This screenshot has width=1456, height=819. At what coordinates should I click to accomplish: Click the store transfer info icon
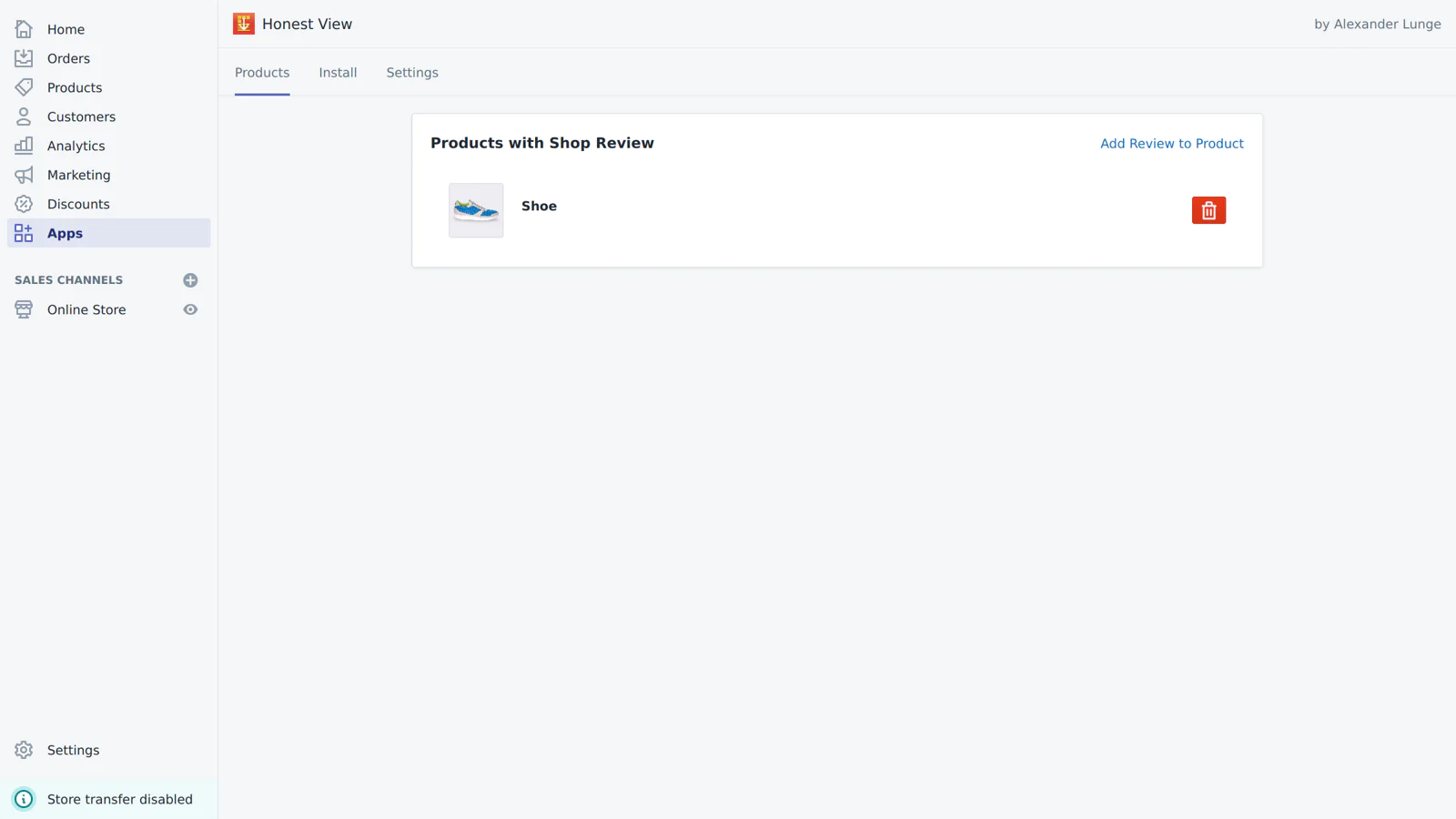point(24,799)
